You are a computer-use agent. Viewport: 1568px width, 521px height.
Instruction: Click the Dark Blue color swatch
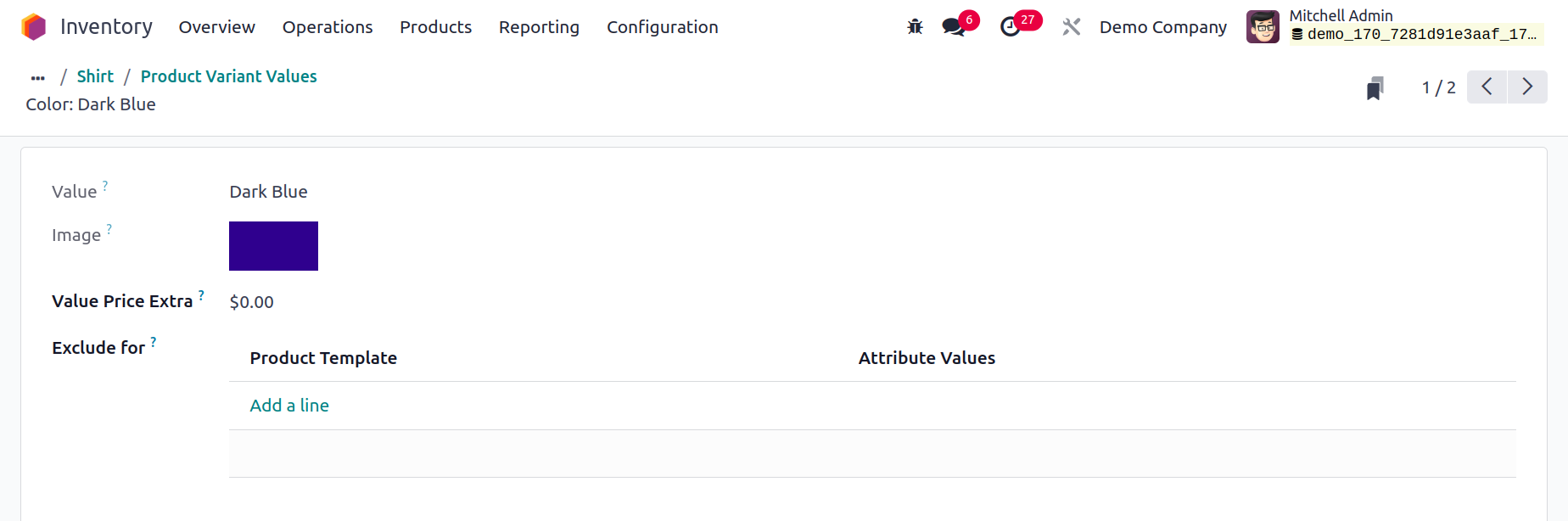click(273, 246)
